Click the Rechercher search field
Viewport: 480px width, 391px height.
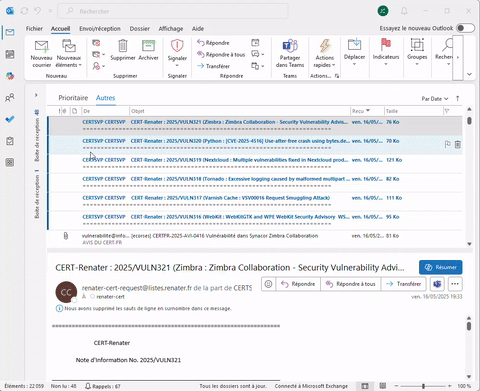[173, 11]
